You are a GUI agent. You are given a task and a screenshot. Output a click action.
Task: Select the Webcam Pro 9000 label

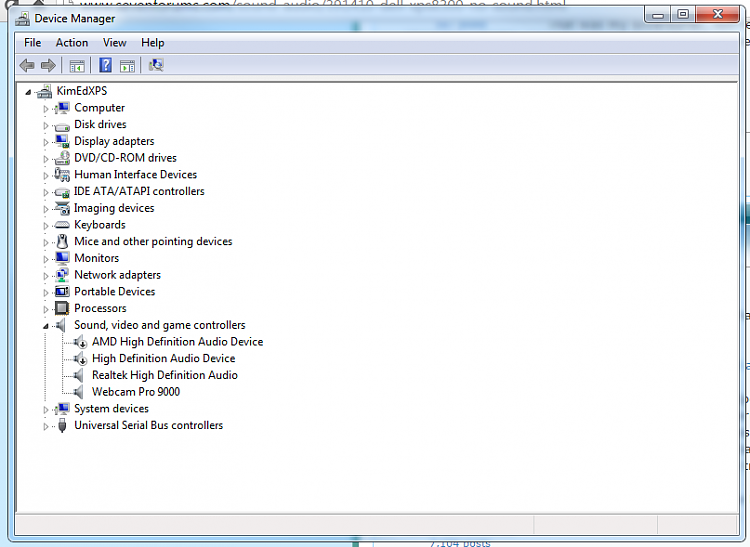pos(136,392)
